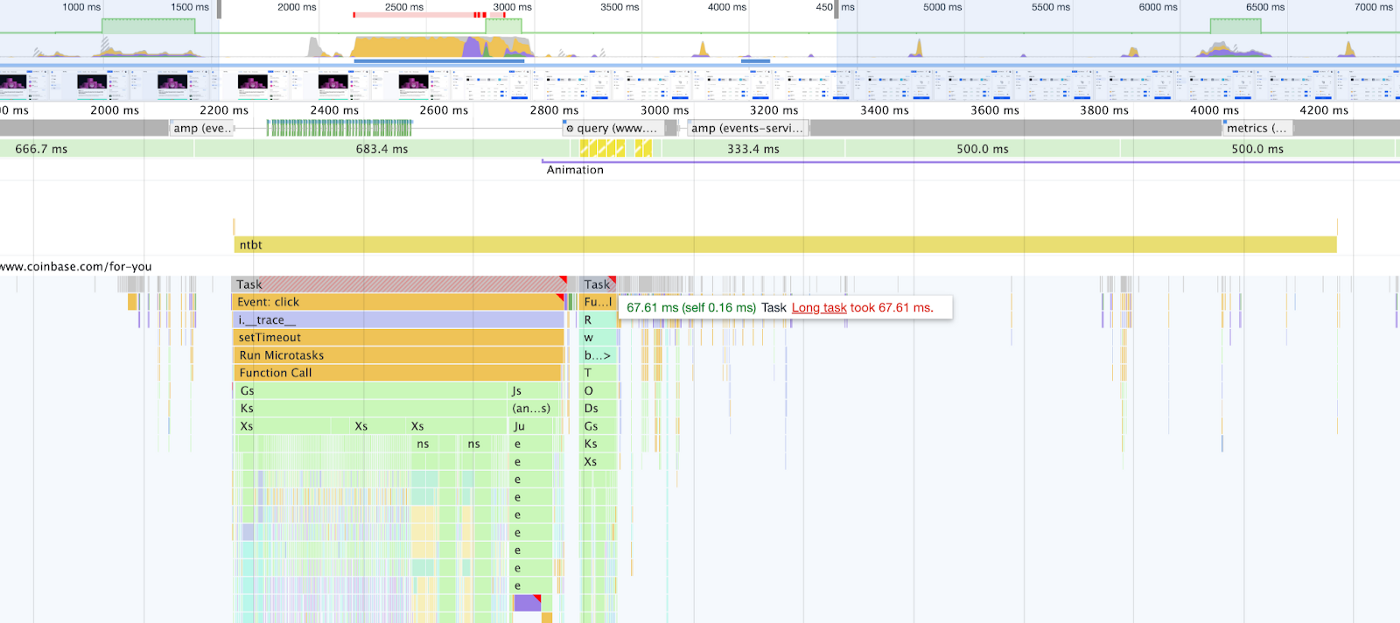The image size is (1400, 623).
Task: Click the overview selection handle near 2000 ms
Action: 219,9
